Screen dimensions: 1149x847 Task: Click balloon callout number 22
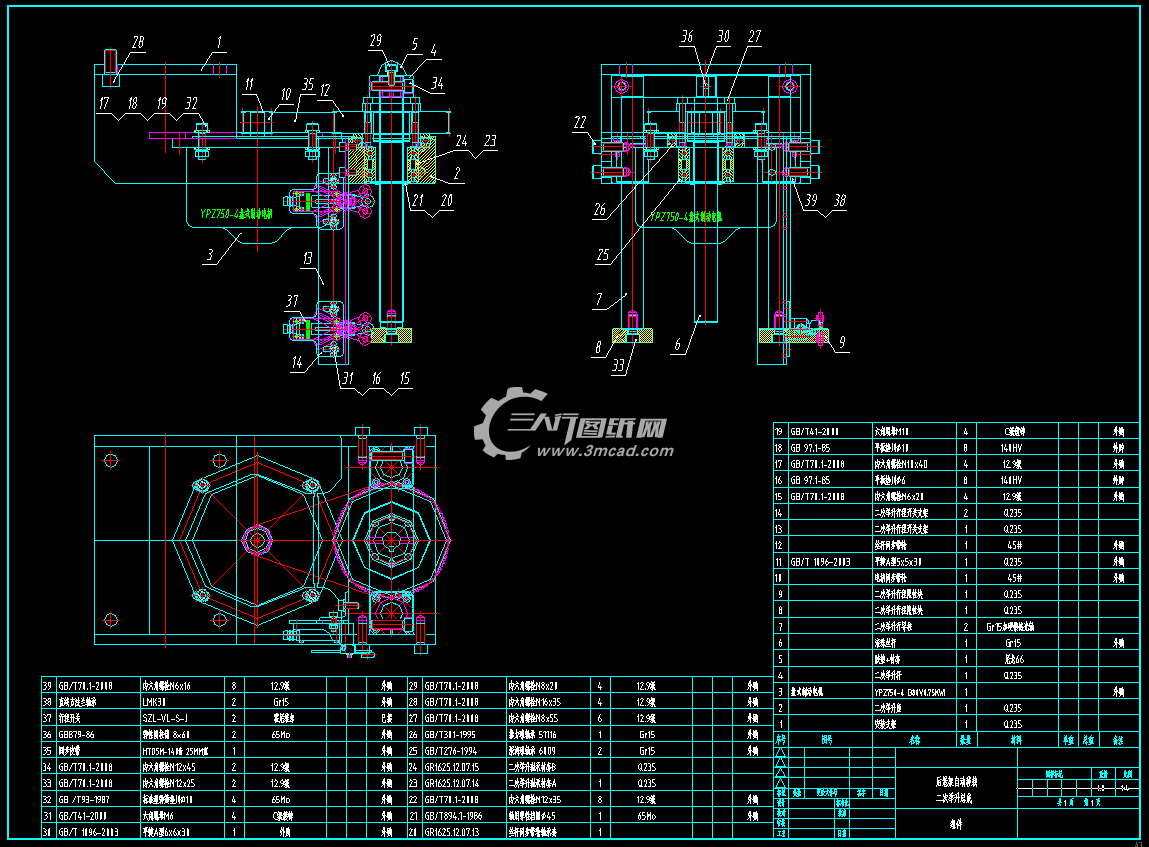point(580,122)
